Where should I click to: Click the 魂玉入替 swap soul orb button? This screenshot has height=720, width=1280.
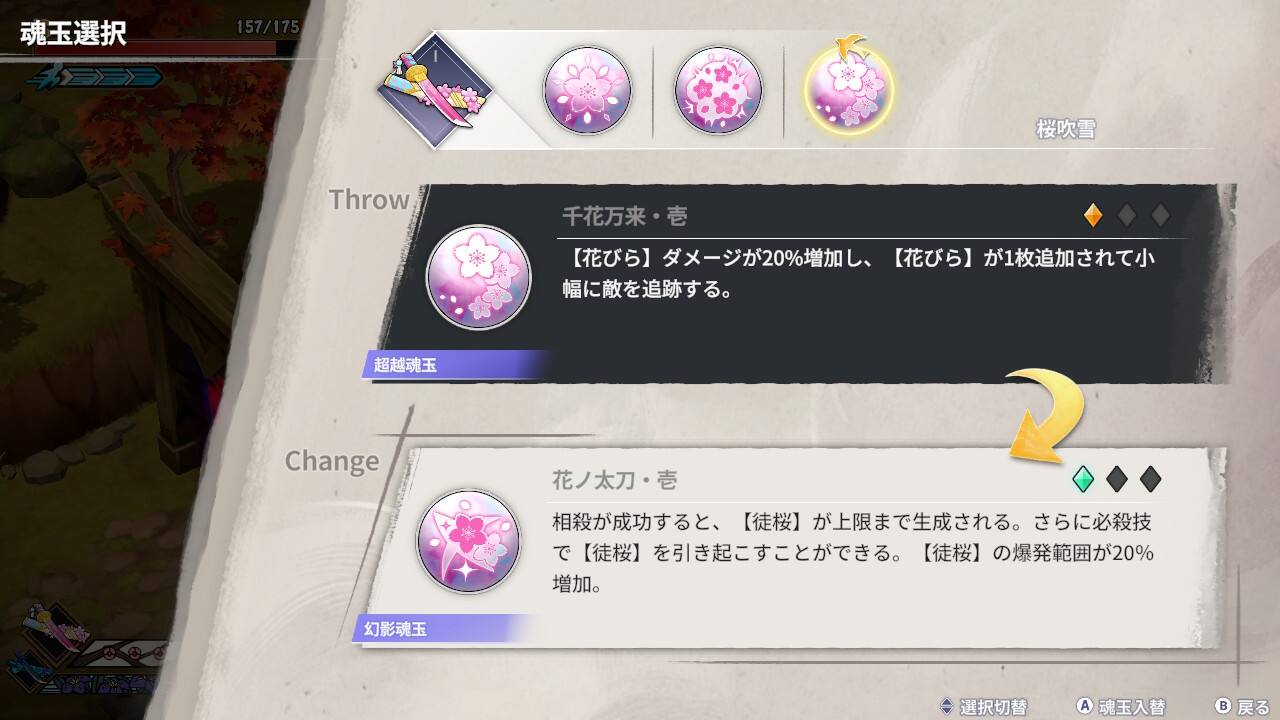(x=1121, y=707)
